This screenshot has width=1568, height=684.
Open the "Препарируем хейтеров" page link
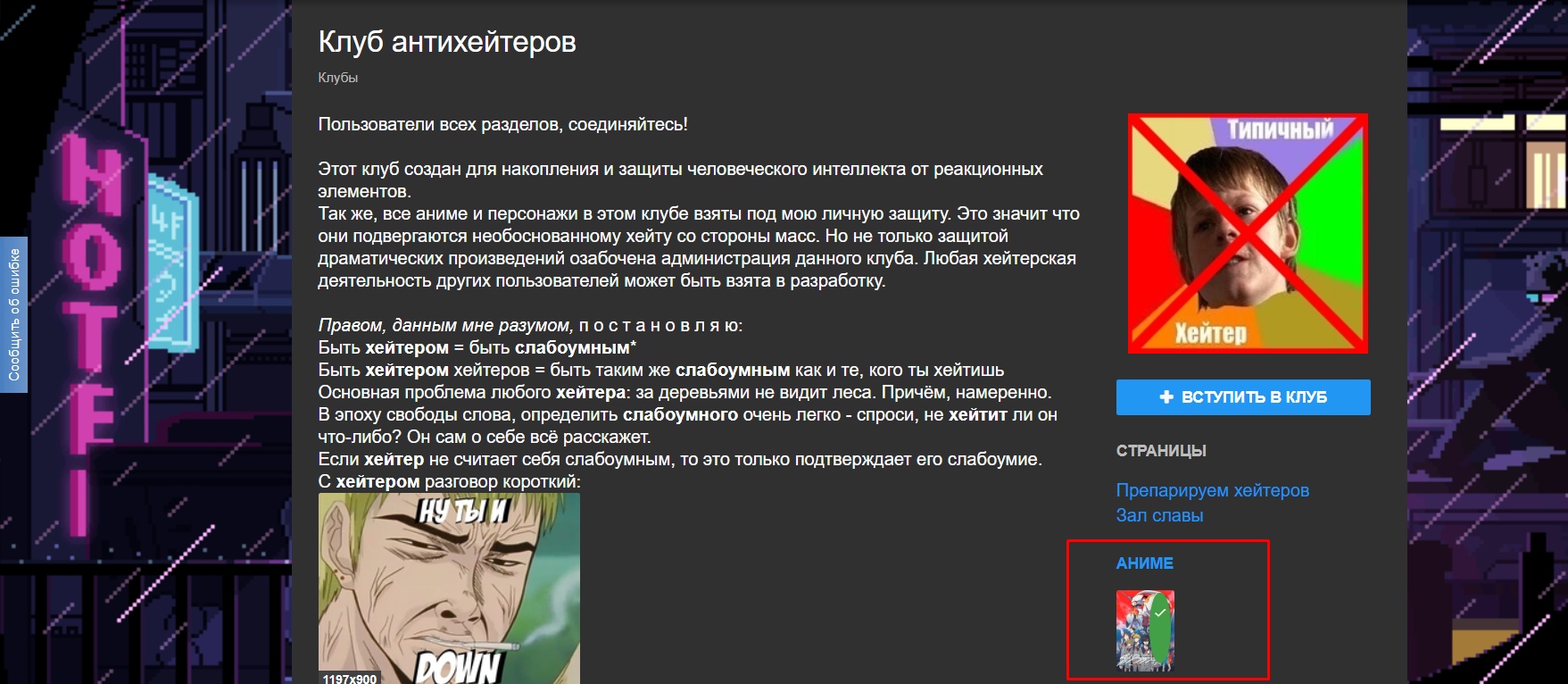click(x=1212, y=490)
